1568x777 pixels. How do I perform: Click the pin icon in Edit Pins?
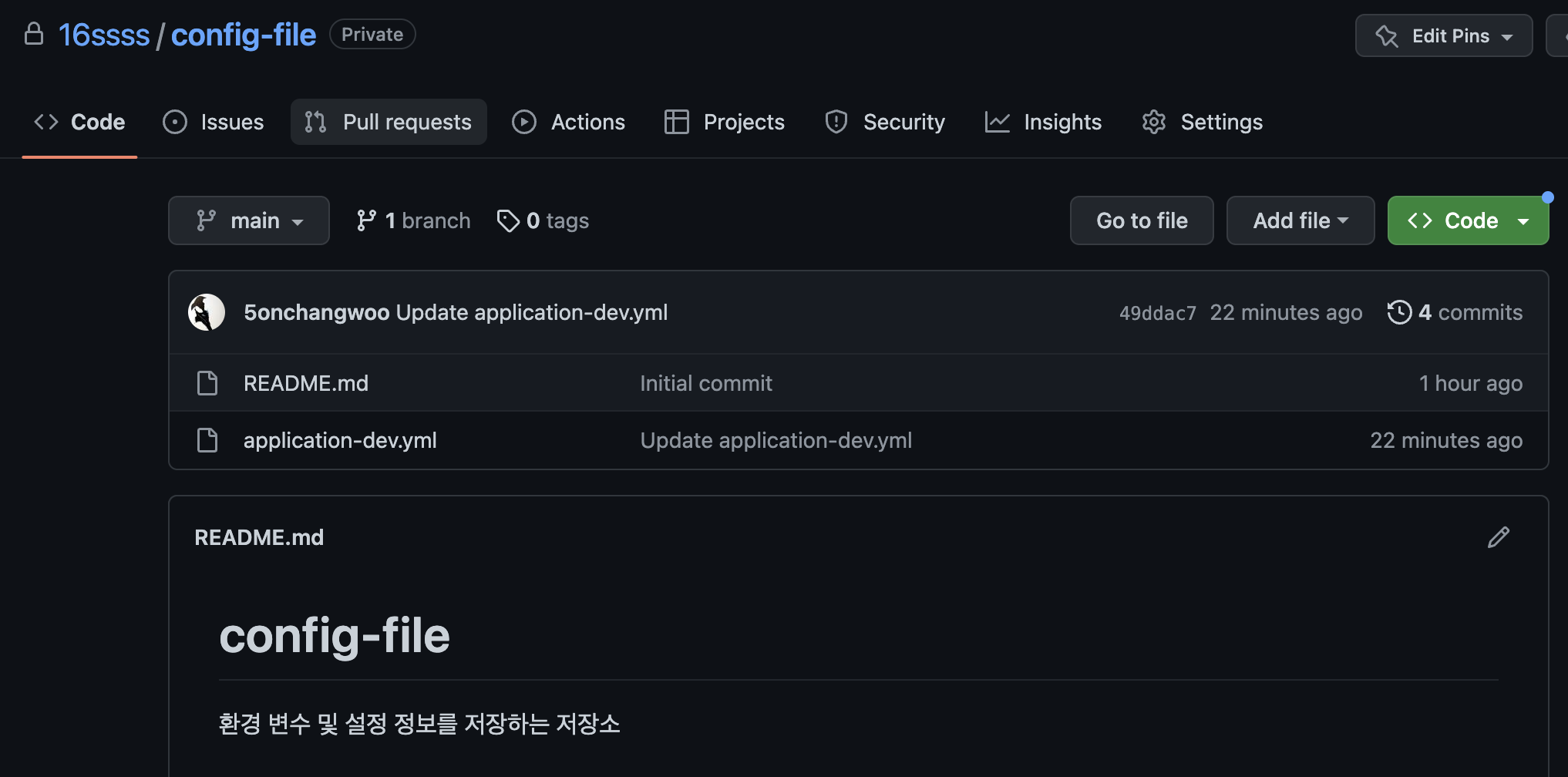click(1387, 36)
